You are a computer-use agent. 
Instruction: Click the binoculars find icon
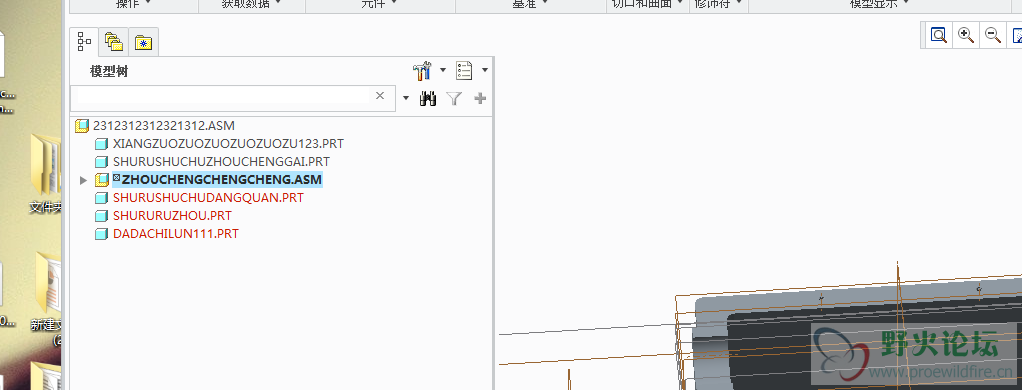428,98
